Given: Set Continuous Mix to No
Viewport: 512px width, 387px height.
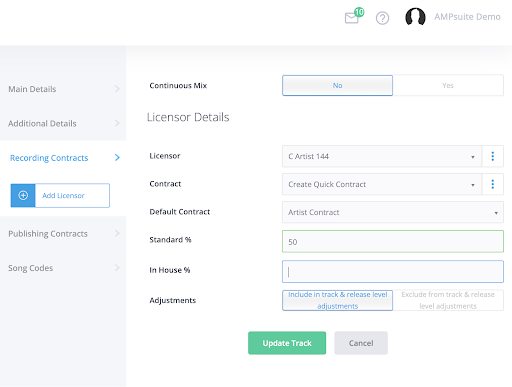Looking at the screenshot, I should [337, 85].
